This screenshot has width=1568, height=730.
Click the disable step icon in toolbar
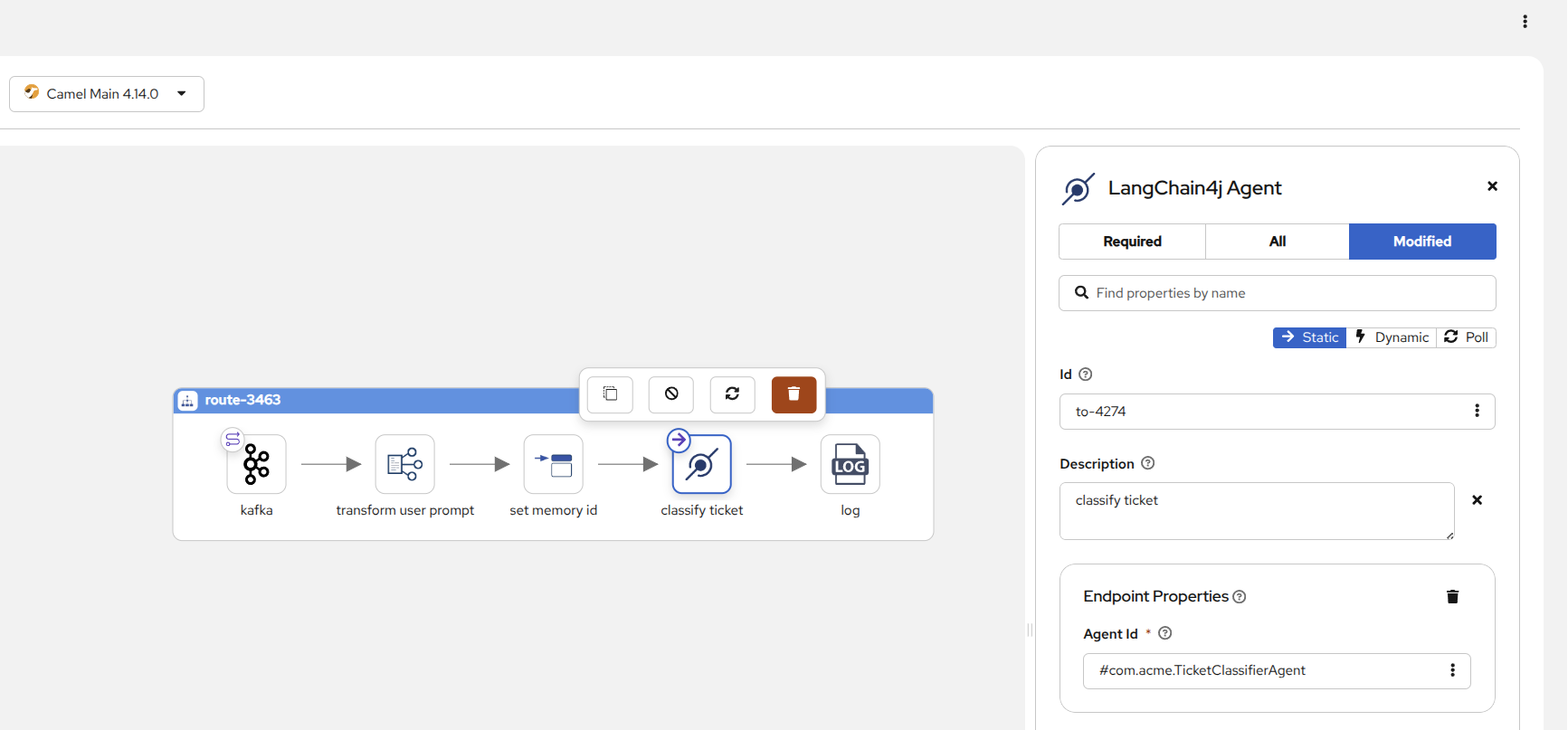[x=671, y=394]
